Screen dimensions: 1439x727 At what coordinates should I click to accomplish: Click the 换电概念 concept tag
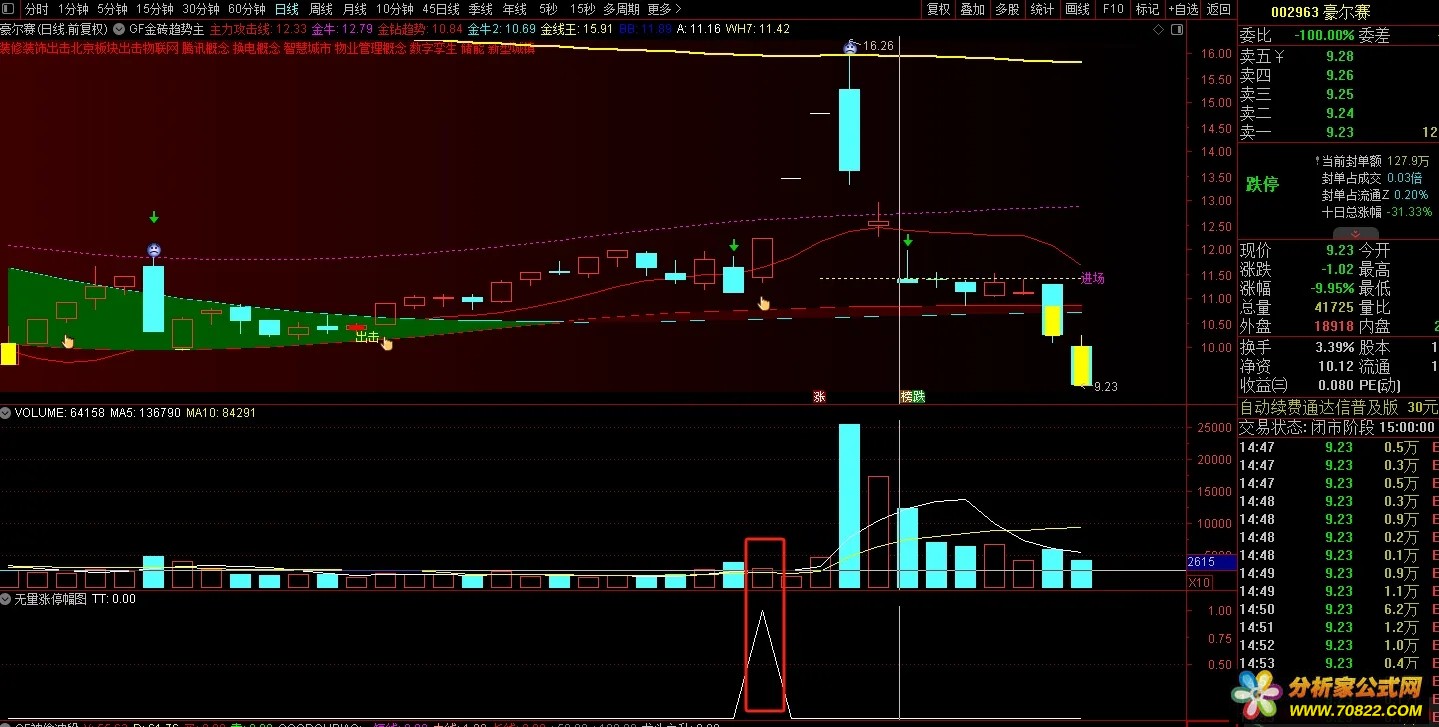coord(257,48)
